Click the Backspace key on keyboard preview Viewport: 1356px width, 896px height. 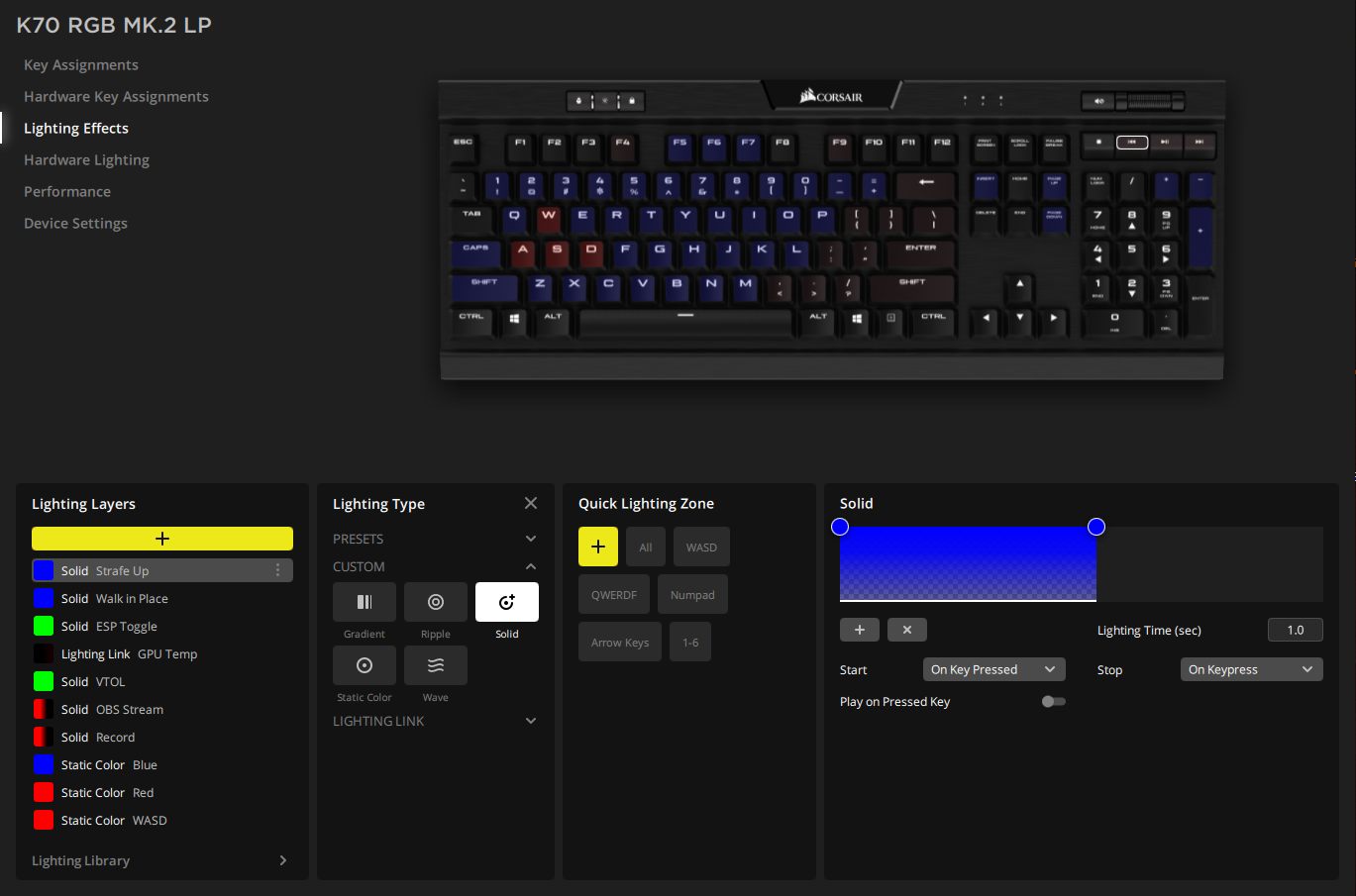925,184
